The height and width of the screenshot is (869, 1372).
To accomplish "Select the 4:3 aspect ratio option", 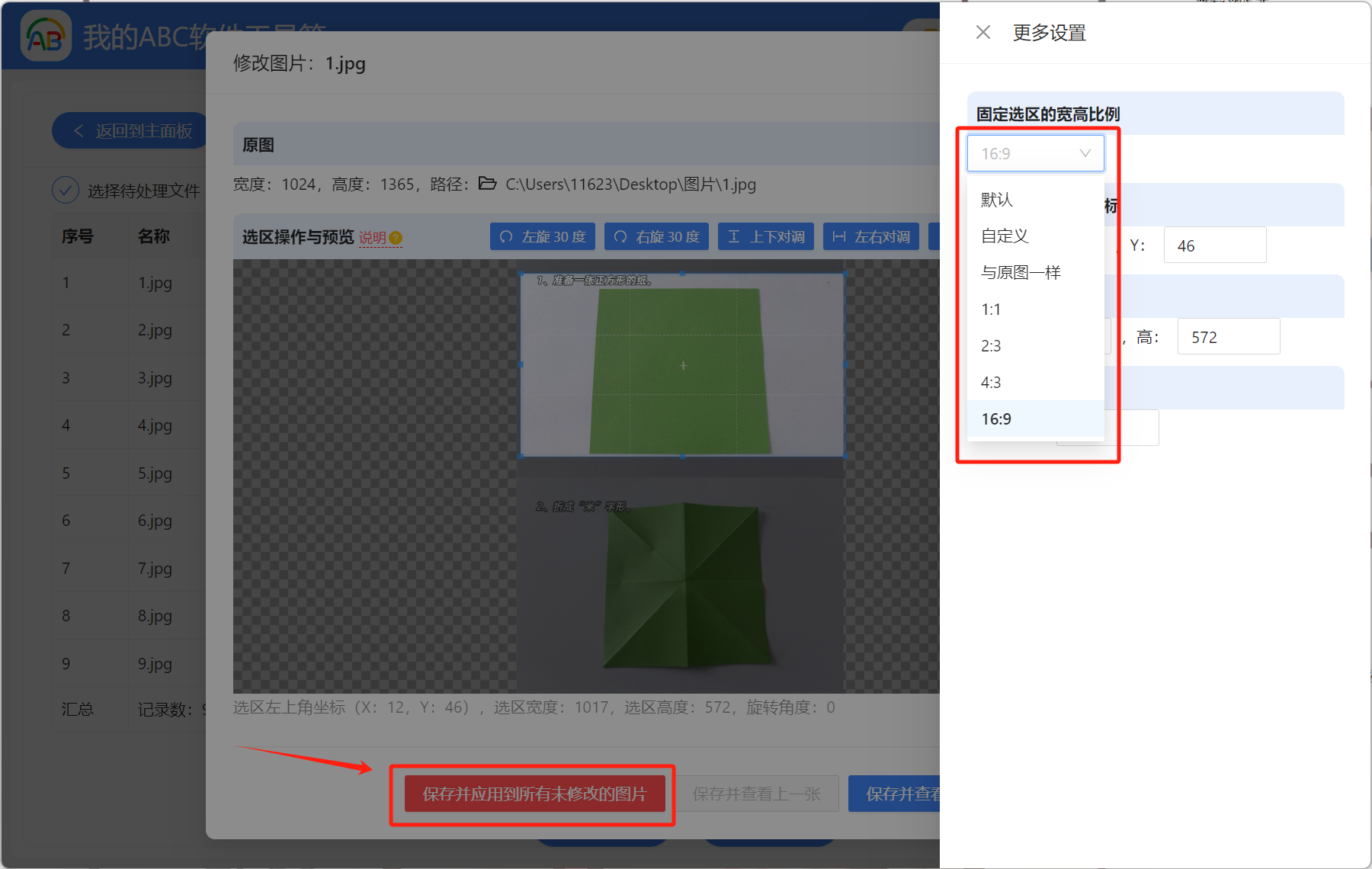I will coord(991,382).
